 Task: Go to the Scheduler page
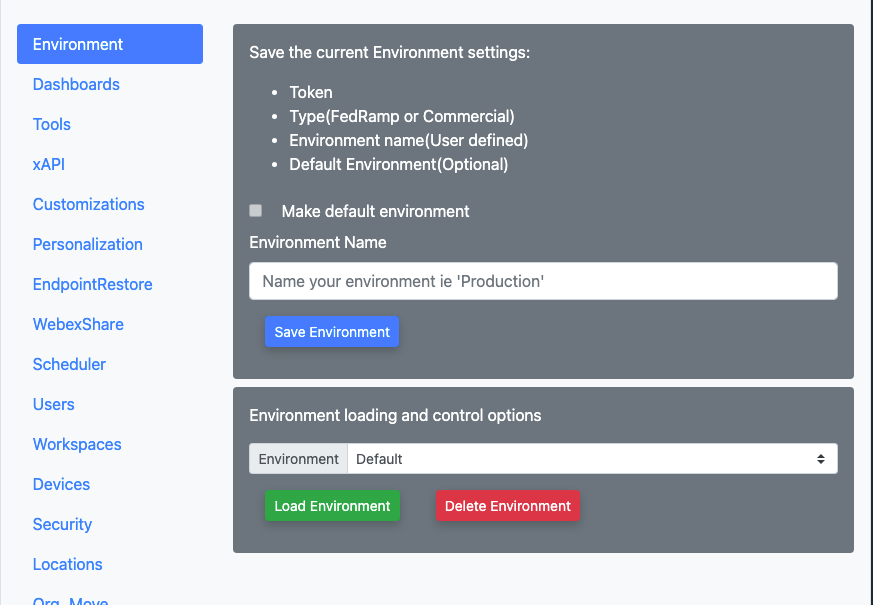(x=69, y=364)
